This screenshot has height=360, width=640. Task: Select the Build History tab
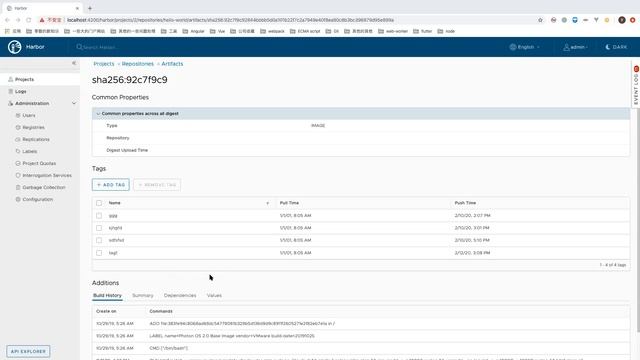[x=107, y=295]
